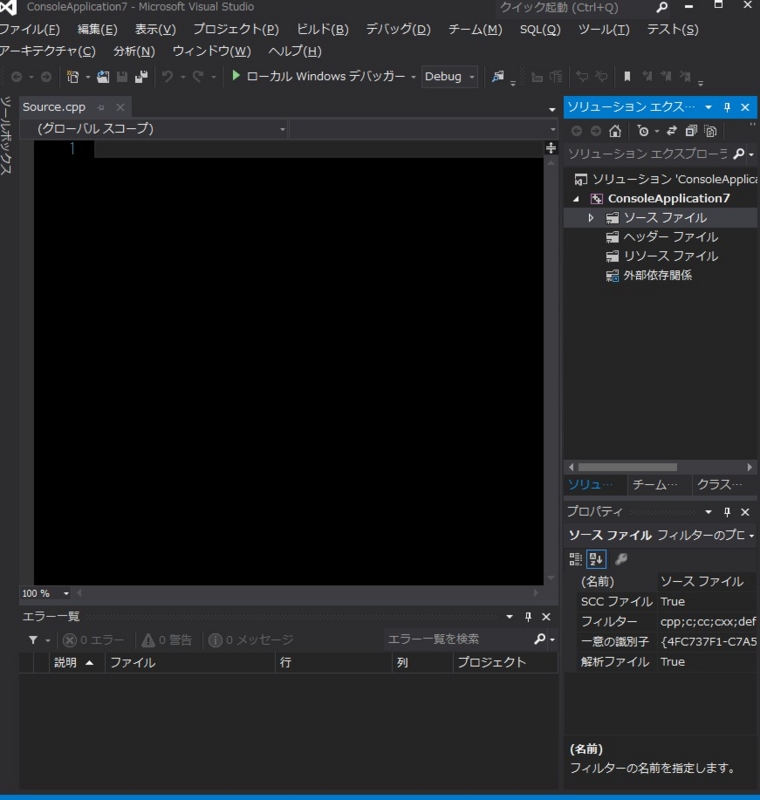Viewport: 760px width, 800px height.
Task: Click the show all files icon in Solution Explorer
Action: tap(711, 131)
